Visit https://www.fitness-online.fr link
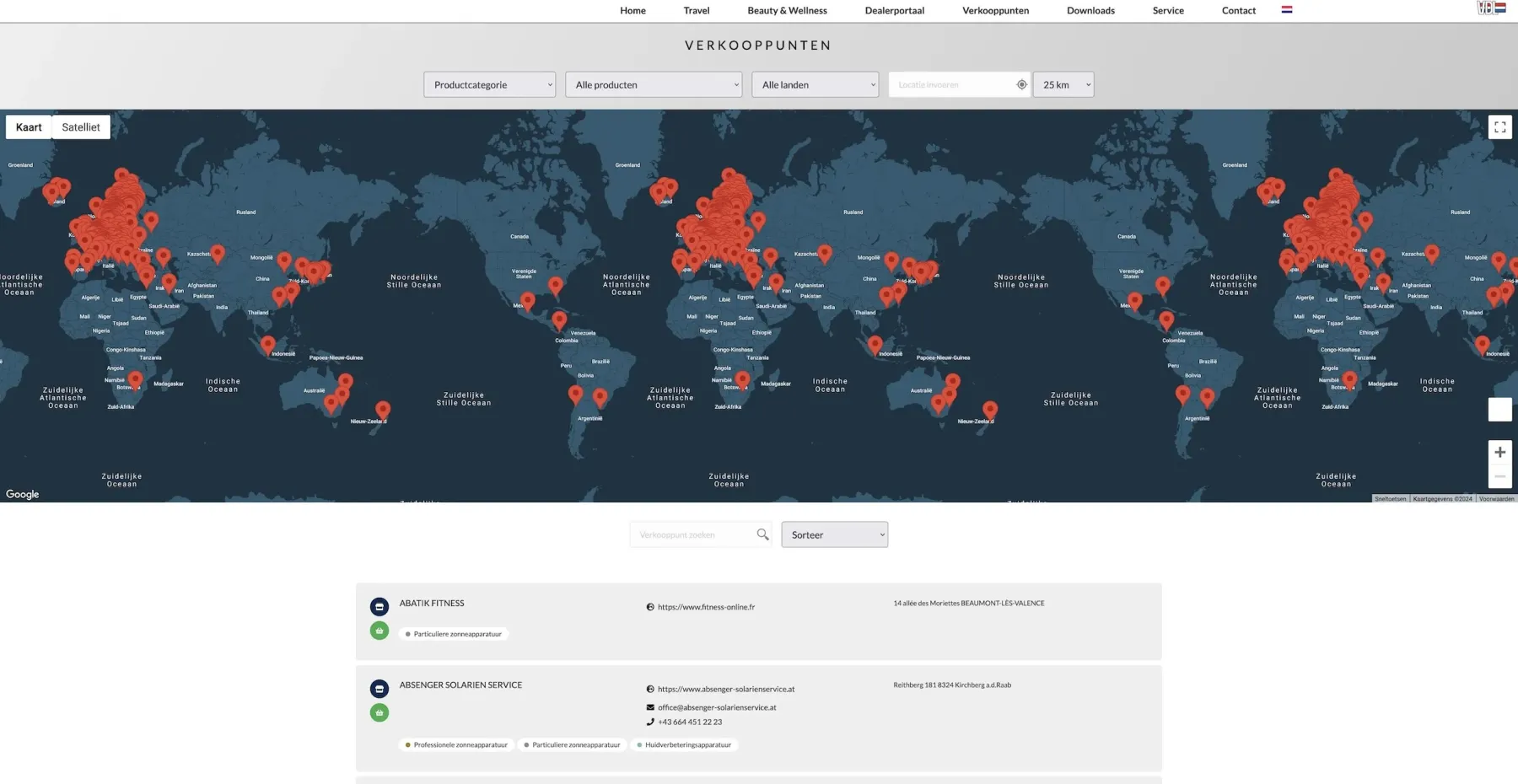The height and width of the screenshot is (784, 1518). [706, 607]
